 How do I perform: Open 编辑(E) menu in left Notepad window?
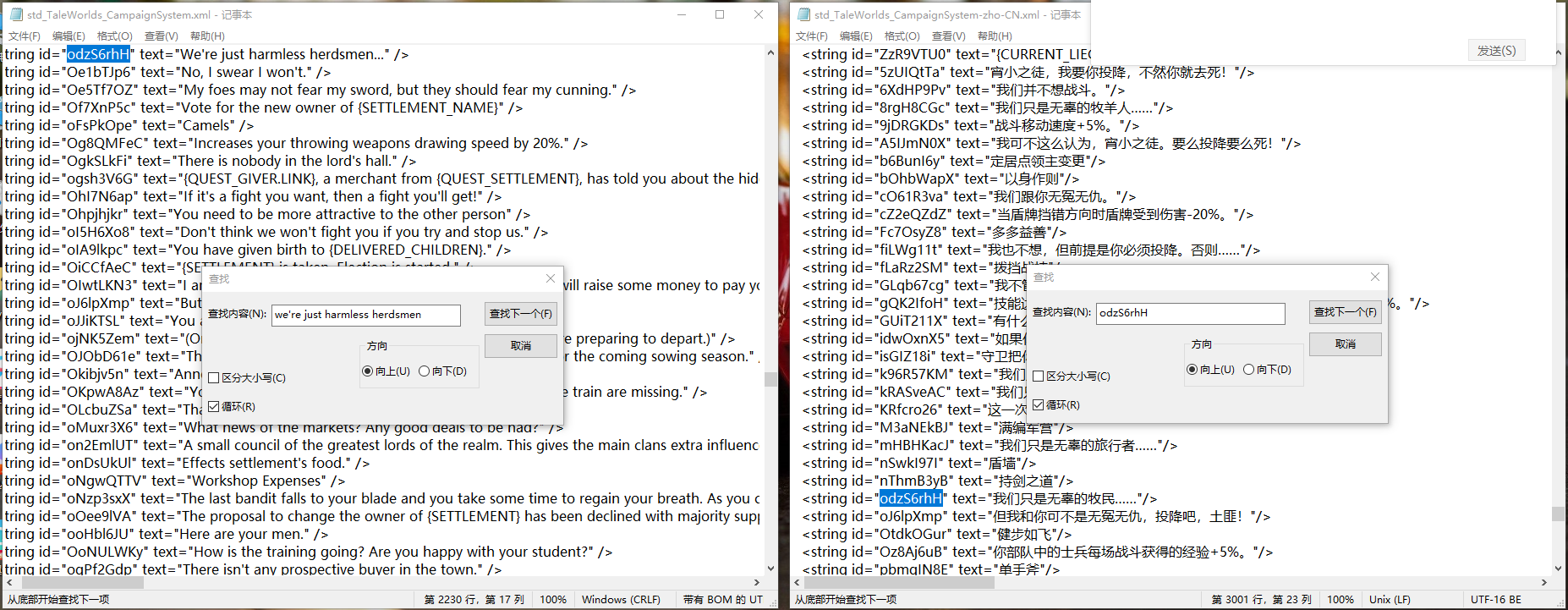tap(69, 36)
